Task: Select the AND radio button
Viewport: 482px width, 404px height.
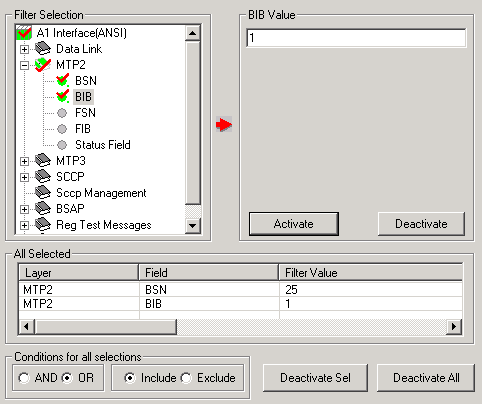Action: 24,378
